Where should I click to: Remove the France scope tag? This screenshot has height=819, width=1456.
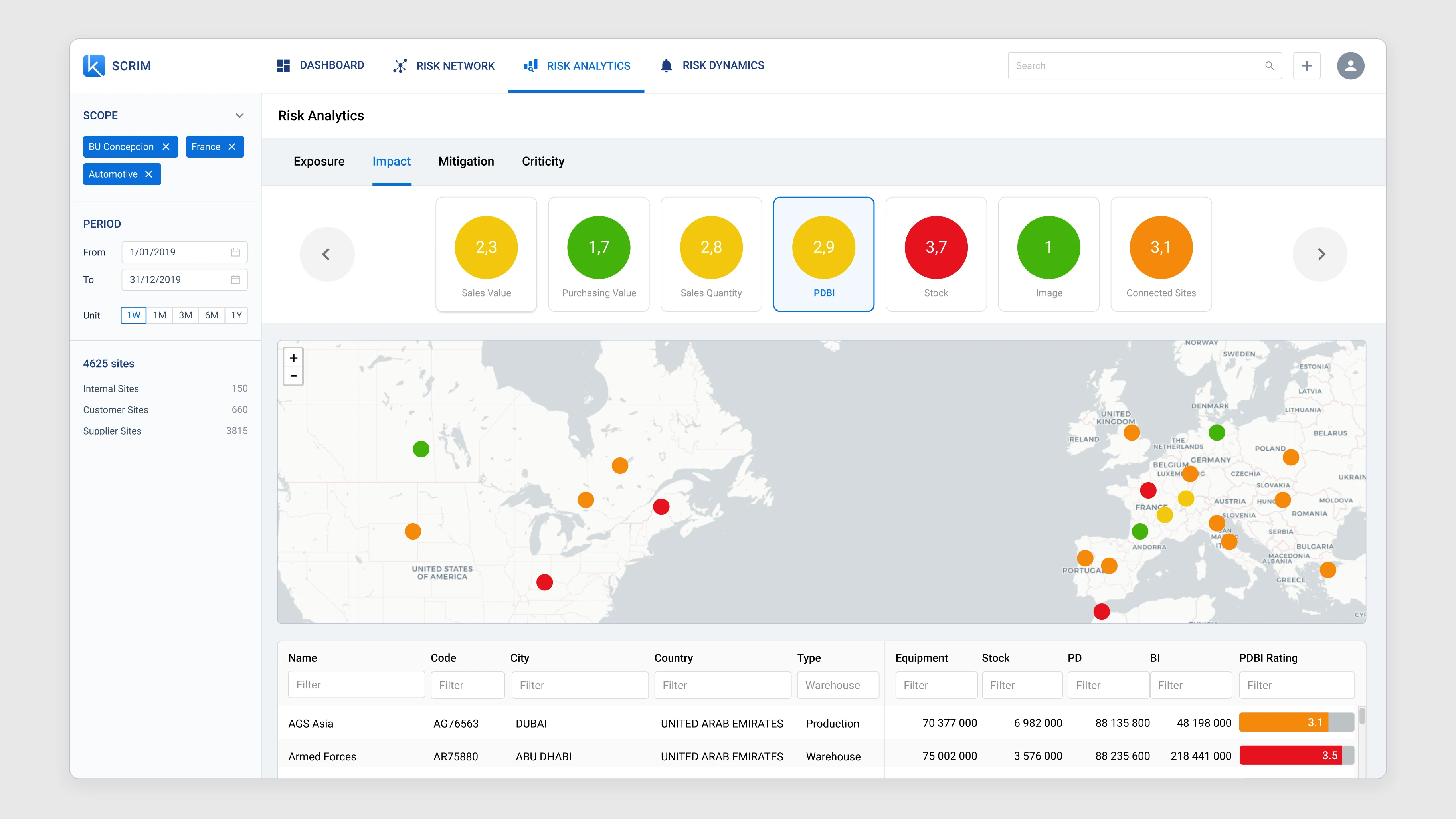pos(232,147)
